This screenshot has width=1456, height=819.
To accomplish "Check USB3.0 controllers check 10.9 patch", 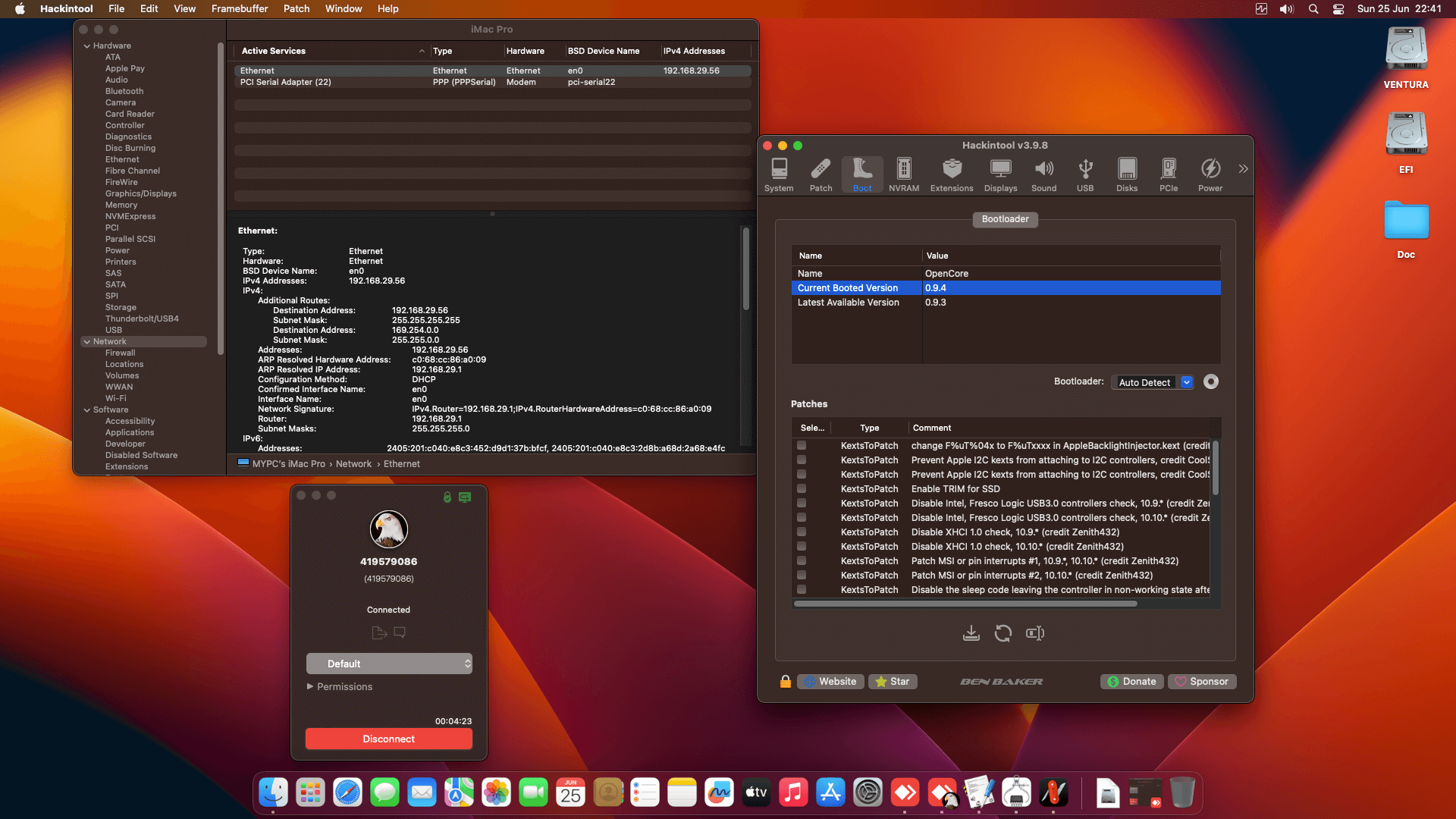I will click(802, 504).
